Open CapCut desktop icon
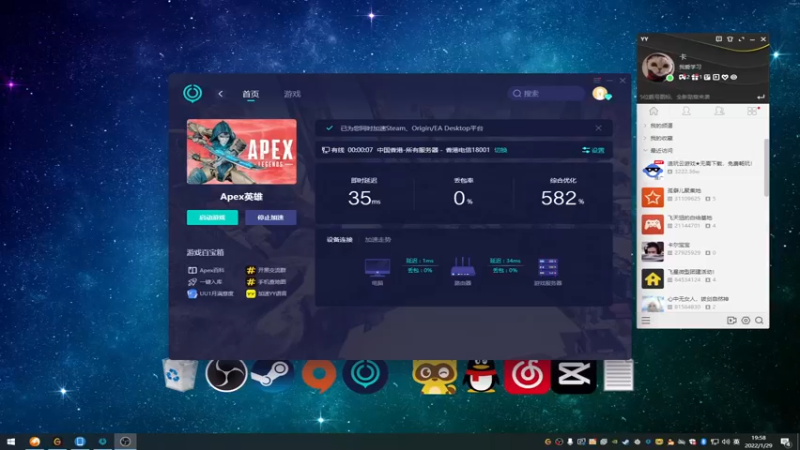 click(573, 376)
